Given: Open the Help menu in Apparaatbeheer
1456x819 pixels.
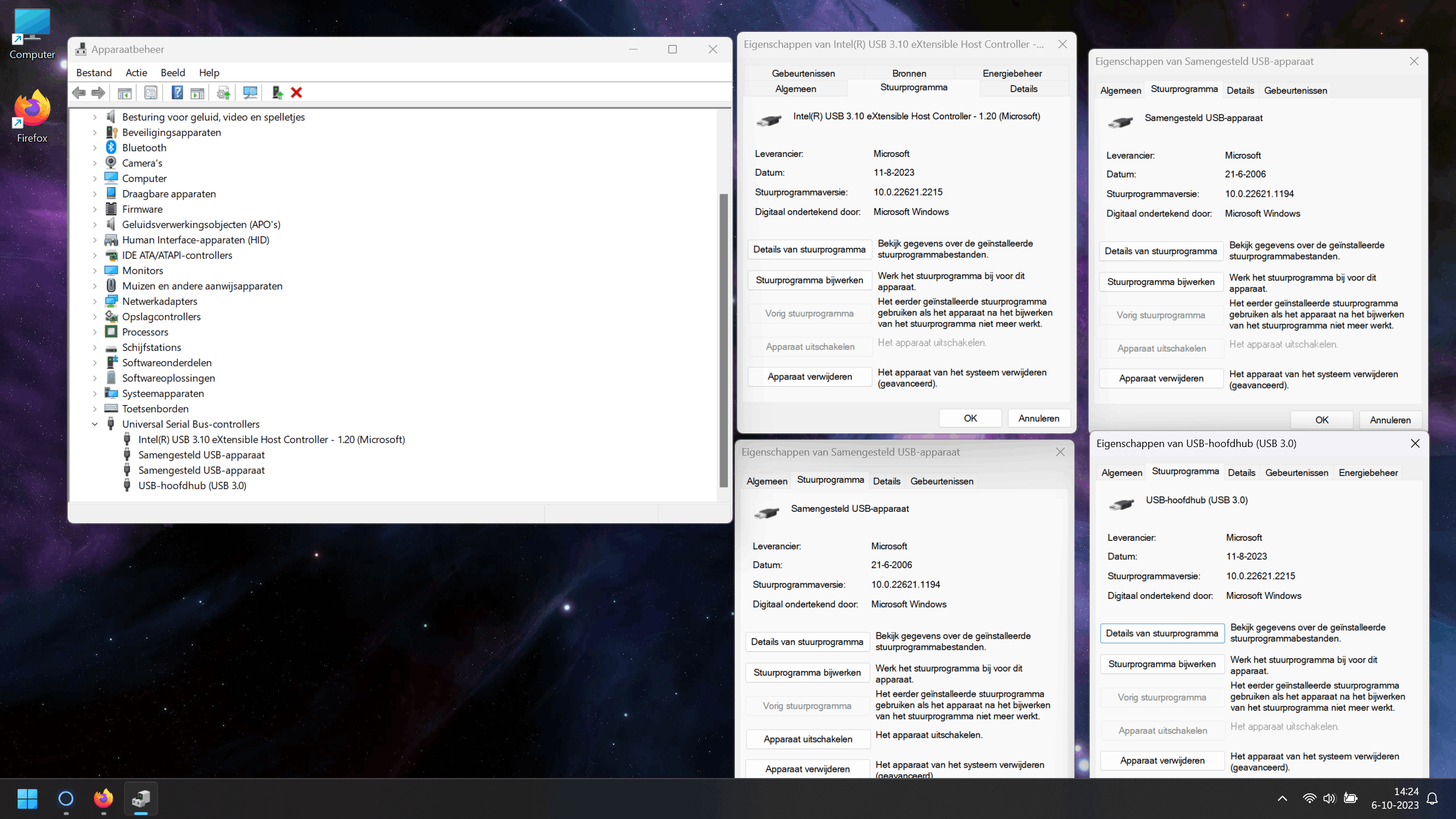Looking at the screenshot, I should [x=209, y=72].
